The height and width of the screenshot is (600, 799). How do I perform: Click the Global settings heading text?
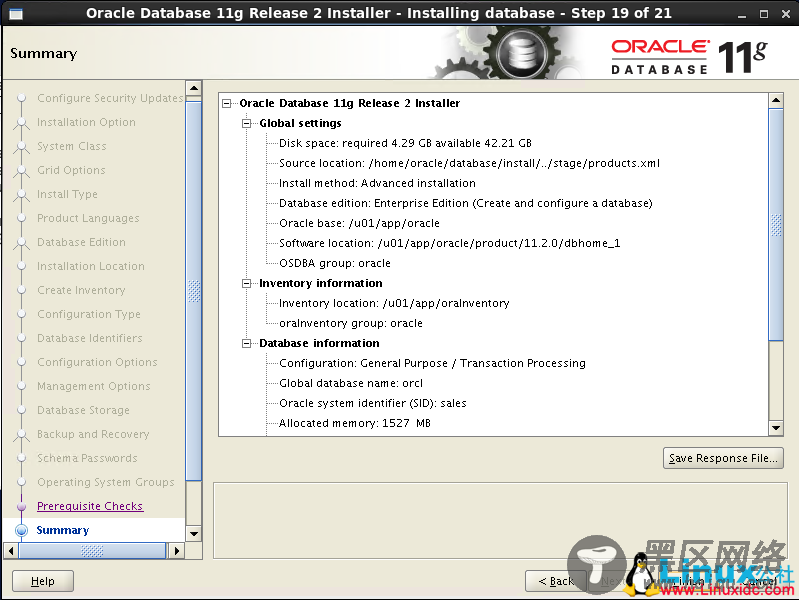(x=300, y=123)
